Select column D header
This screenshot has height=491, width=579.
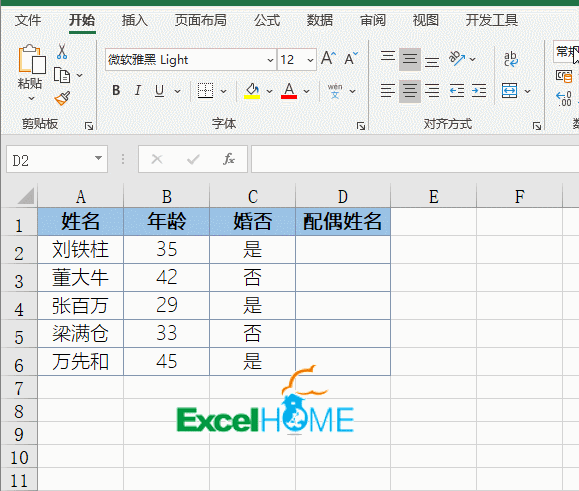[x=343, y=196]
